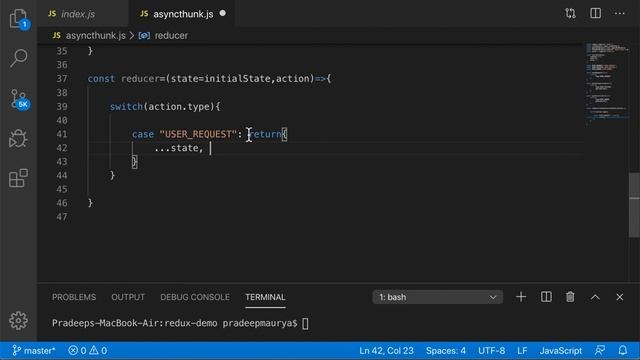Click action.type inside the switch statement

point(179,106)
